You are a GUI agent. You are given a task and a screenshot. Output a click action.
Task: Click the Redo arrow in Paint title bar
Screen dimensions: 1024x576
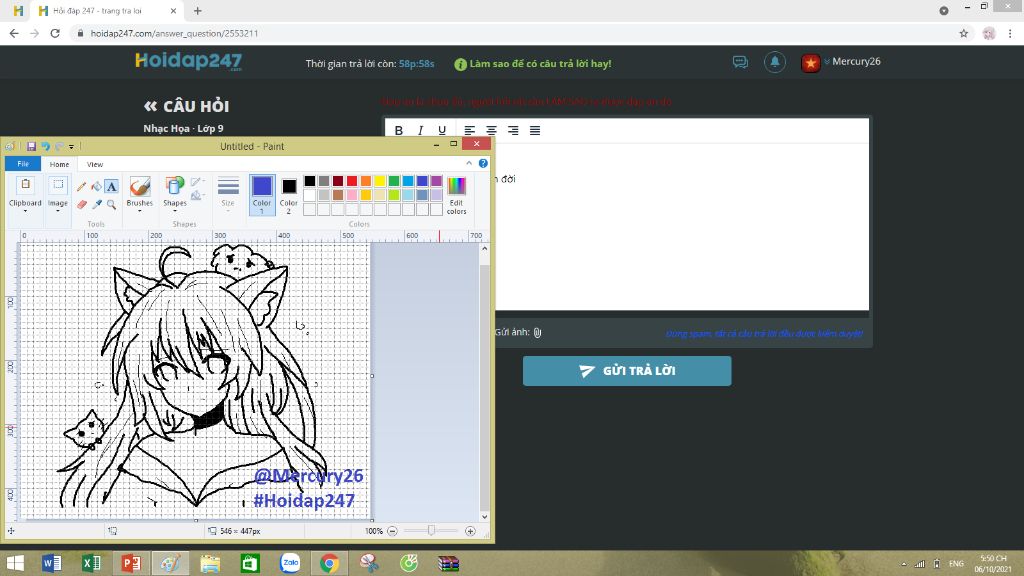[x=59, y=146]
